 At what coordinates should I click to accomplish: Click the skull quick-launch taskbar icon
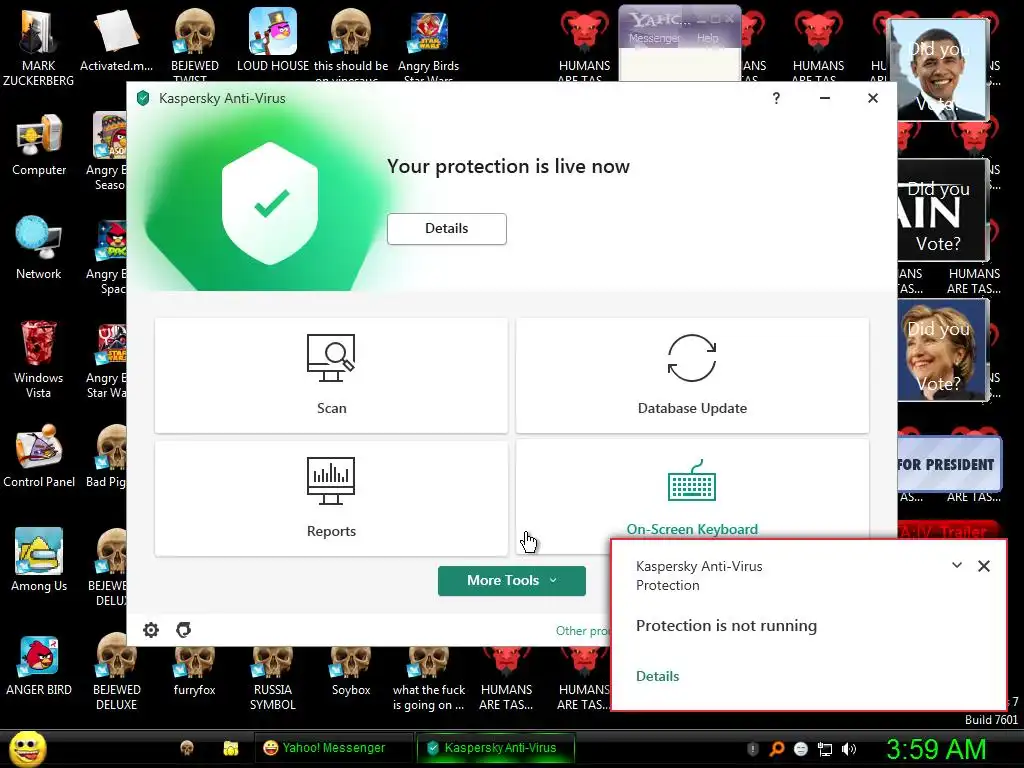(x=187, y=748)
